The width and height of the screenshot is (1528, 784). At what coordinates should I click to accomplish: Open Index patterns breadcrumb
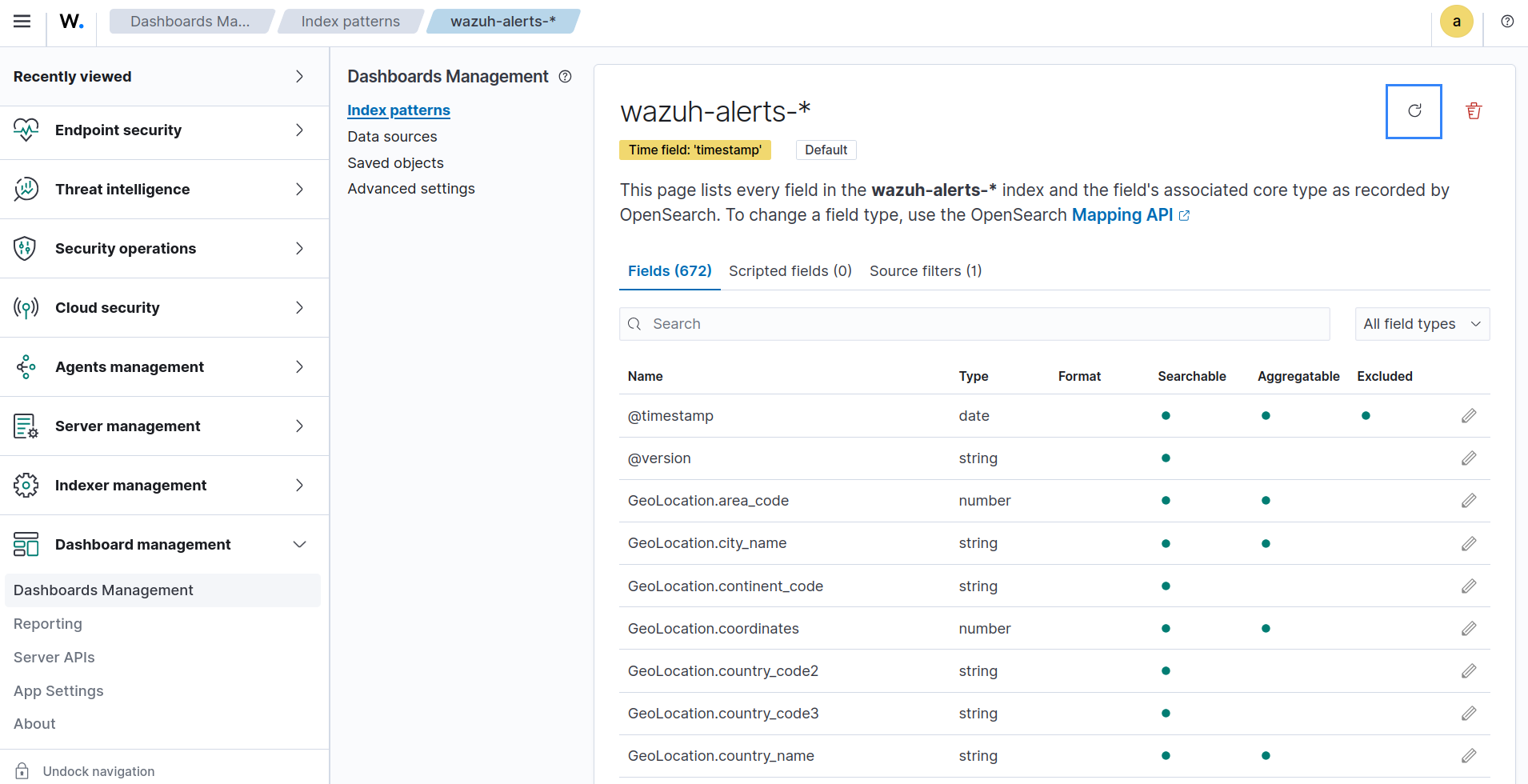350,22
